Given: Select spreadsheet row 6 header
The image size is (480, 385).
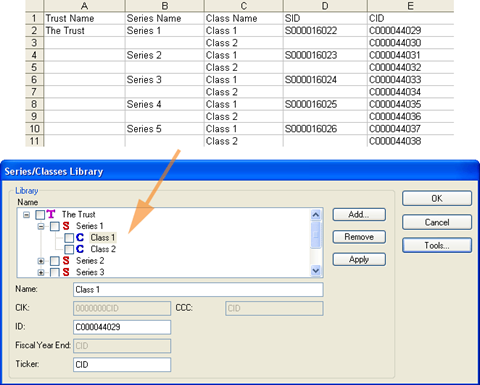Looking at the screenshot, I should 34,80.
